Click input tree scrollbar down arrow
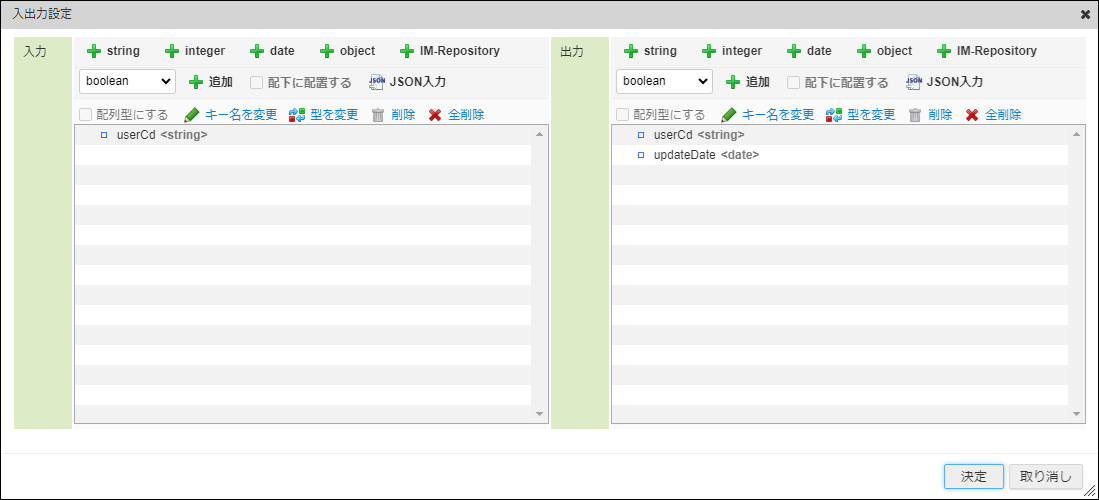 540,414
